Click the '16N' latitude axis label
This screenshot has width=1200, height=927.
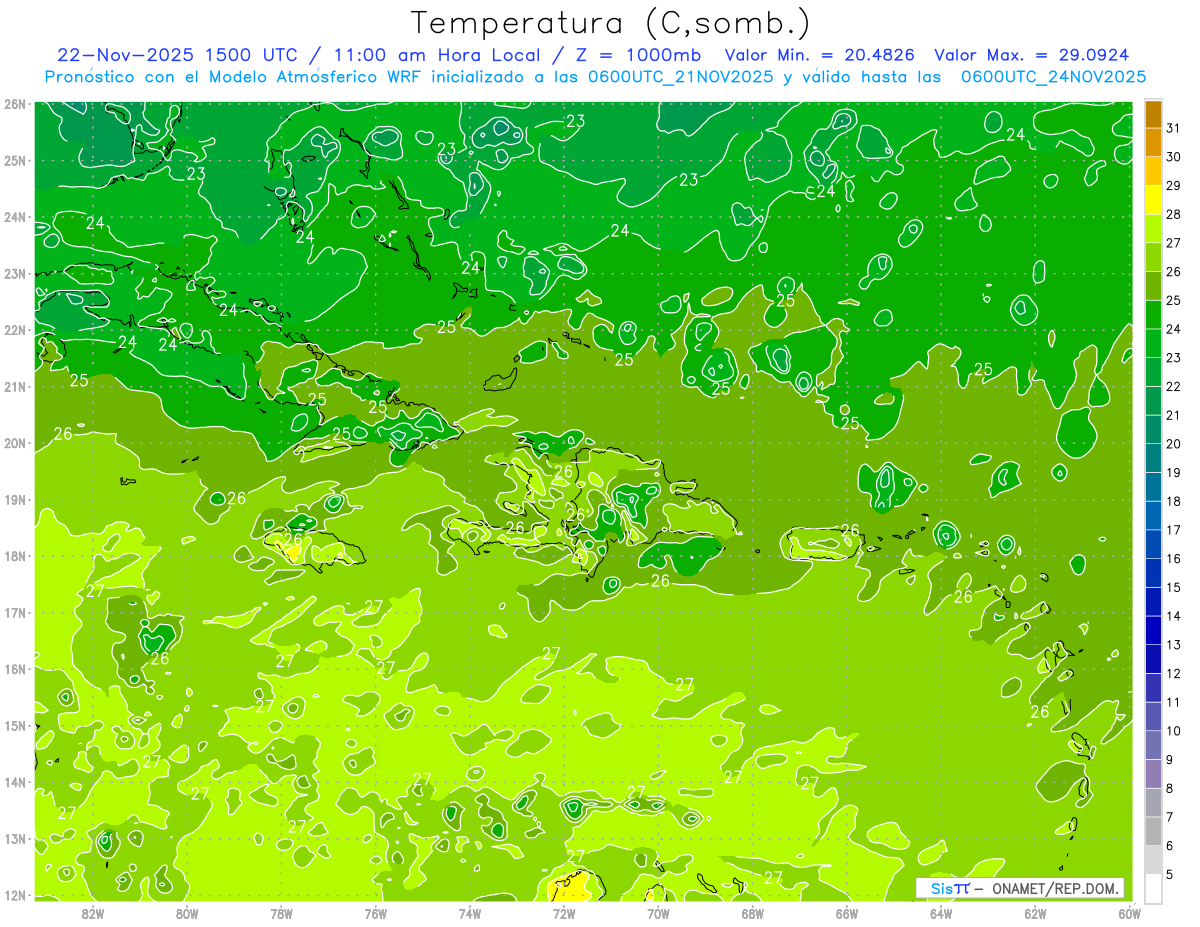point(14,669)
